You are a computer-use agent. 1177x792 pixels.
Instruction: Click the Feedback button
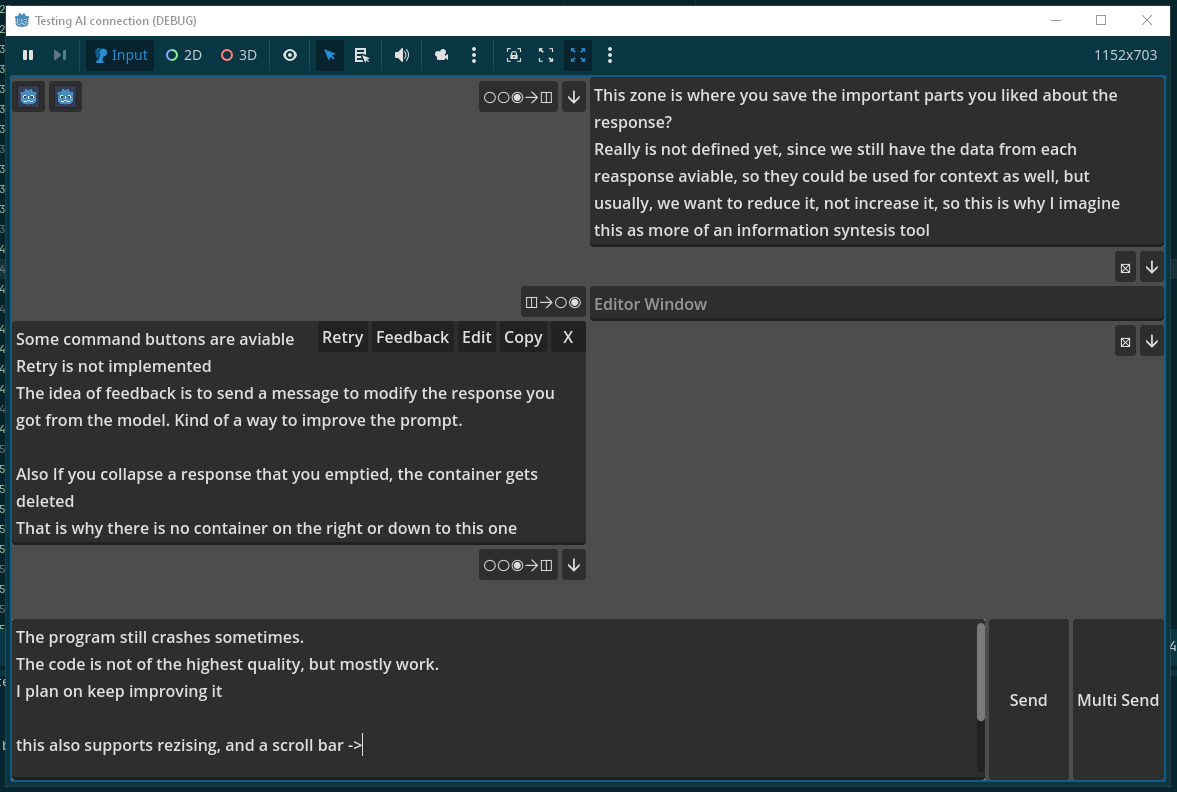tap(412, 337)
